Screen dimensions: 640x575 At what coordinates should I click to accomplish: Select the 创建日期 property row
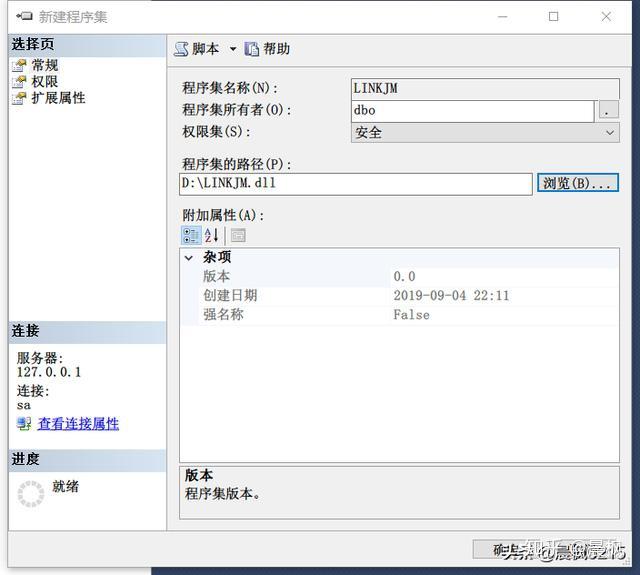tap(399, 296)
